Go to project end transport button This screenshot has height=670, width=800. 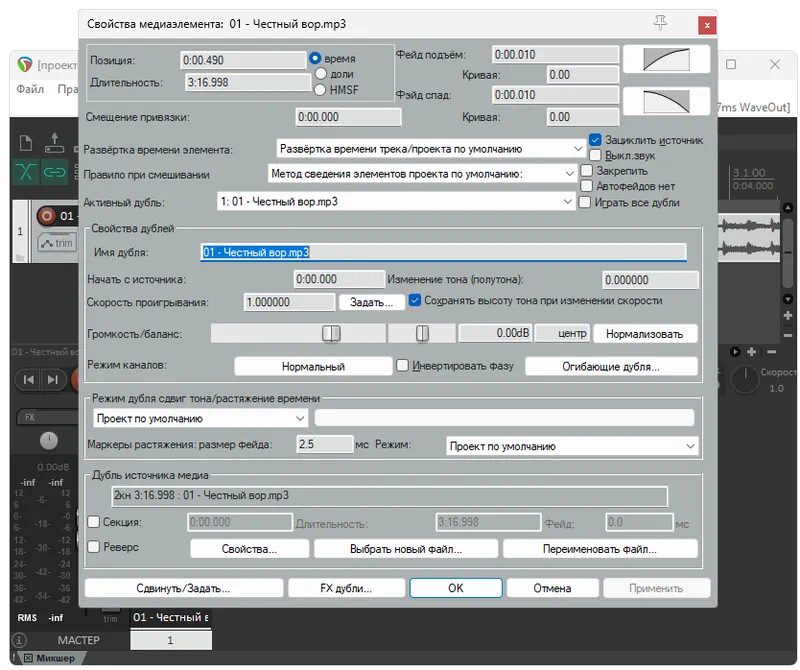(x=53, y=380)
